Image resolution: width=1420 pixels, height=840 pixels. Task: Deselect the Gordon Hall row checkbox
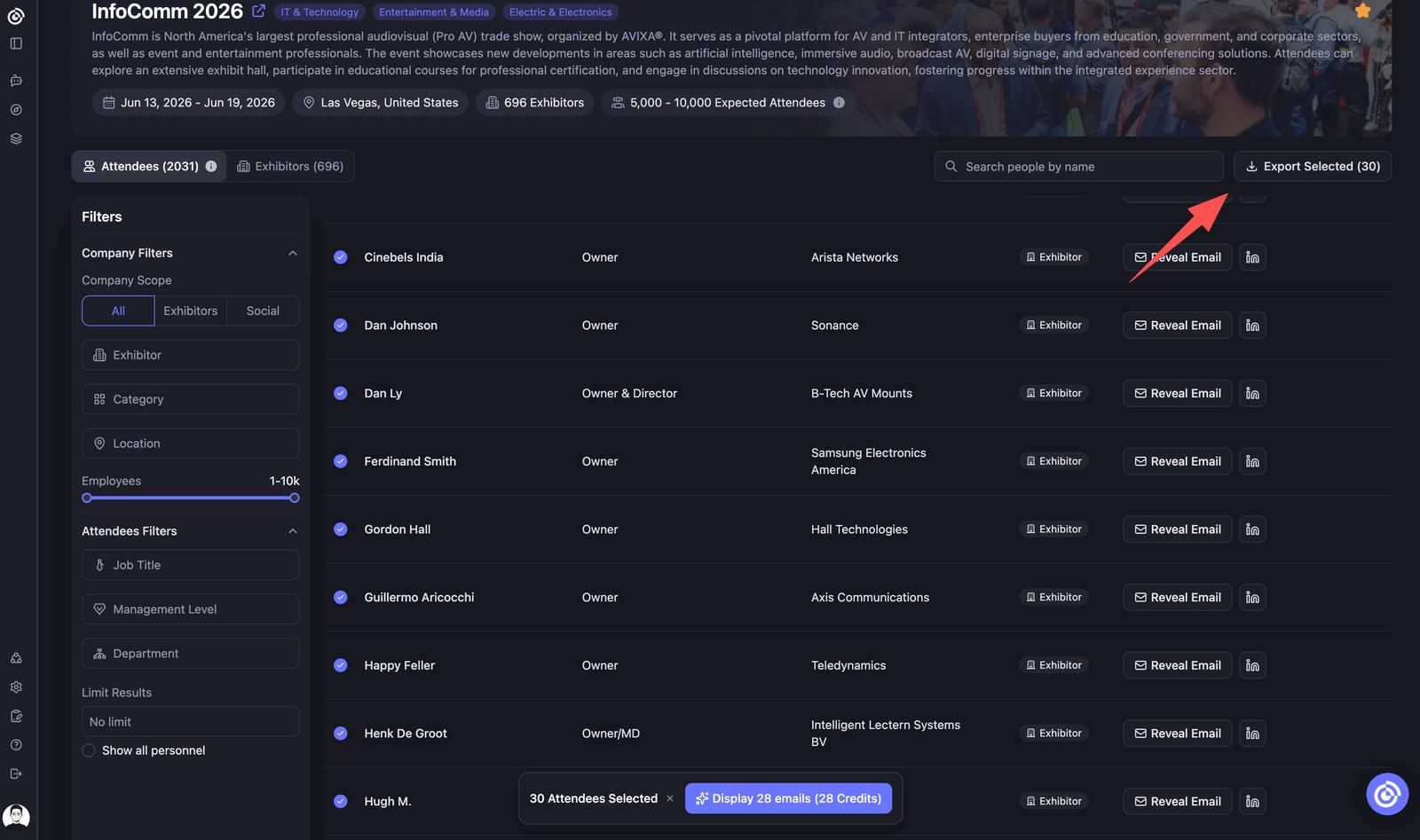pos(341,530)
